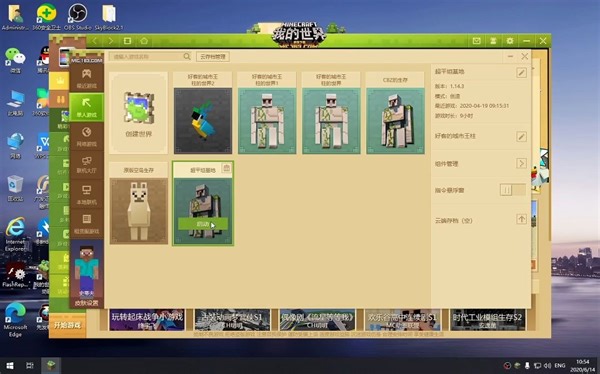The width and height of the screenshot is (600, 374).
Task: Open Task View on taskbar
Action: point(29,366)
